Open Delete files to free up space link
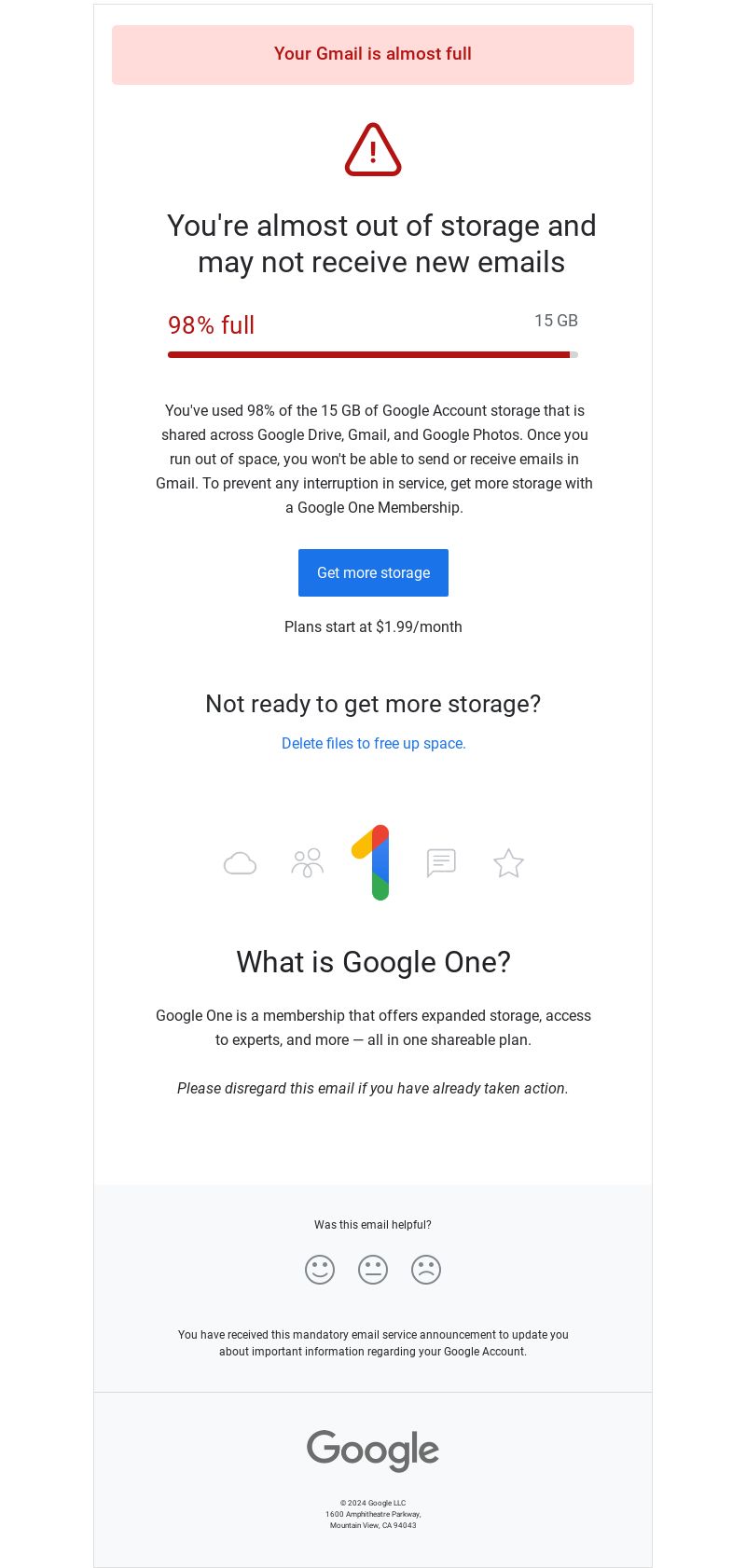 [x=374, y=743]
